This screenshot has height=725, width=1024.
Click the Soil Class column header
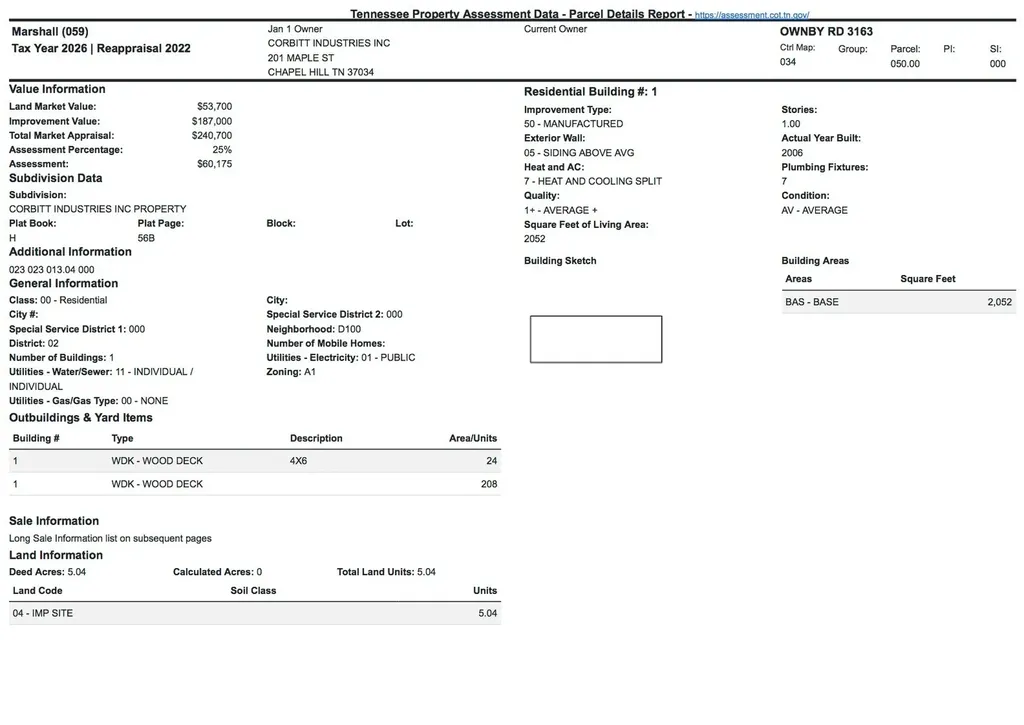click(x=253, y=590)
